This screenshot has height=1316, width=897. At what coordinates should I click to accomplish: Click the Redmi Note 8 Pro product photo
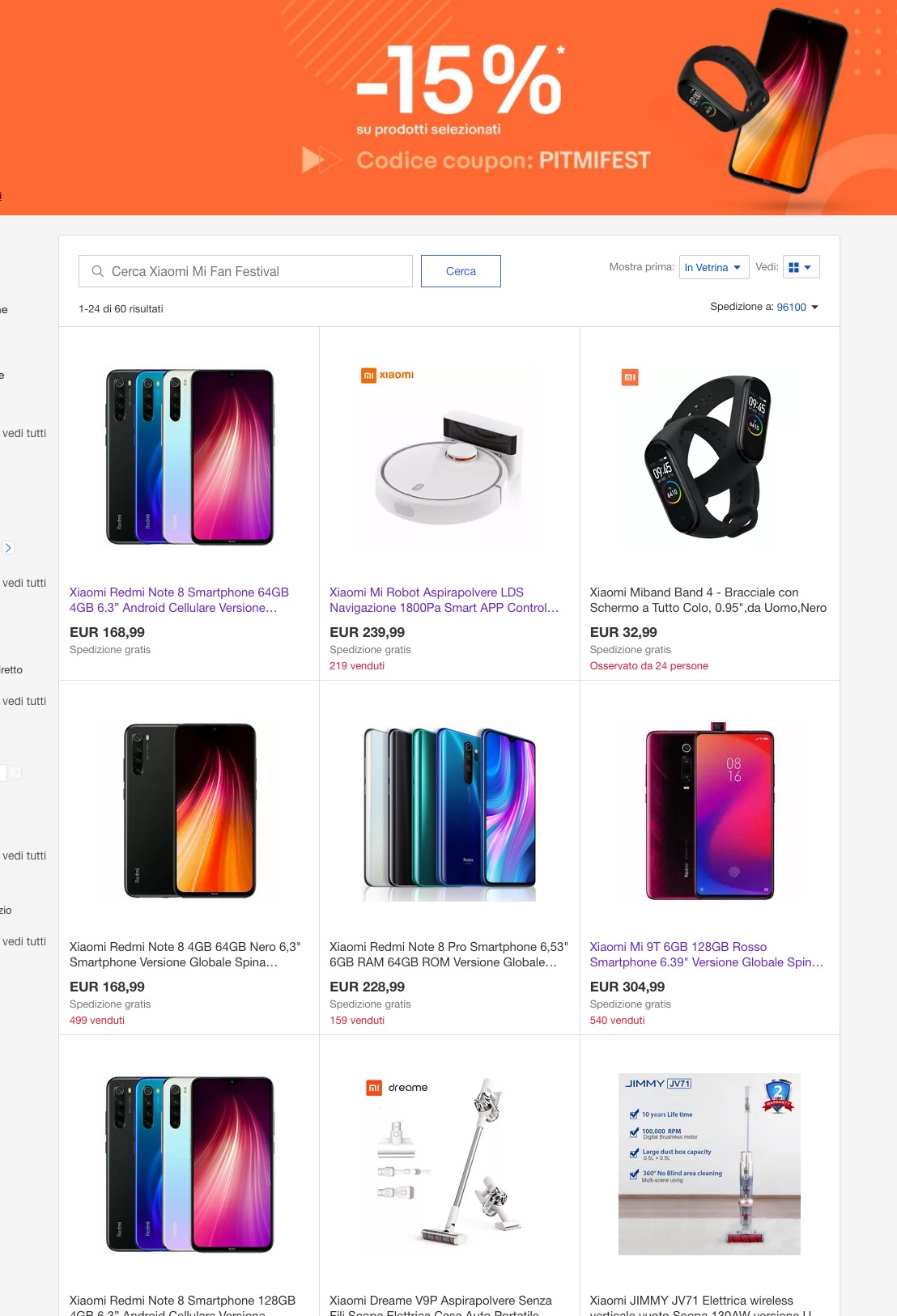(x=449, y=809)
